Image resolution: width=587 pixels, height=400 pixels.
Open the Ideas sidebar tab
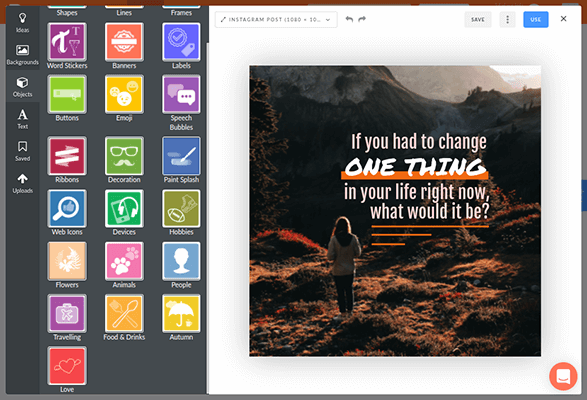click(x=22, y=22)
